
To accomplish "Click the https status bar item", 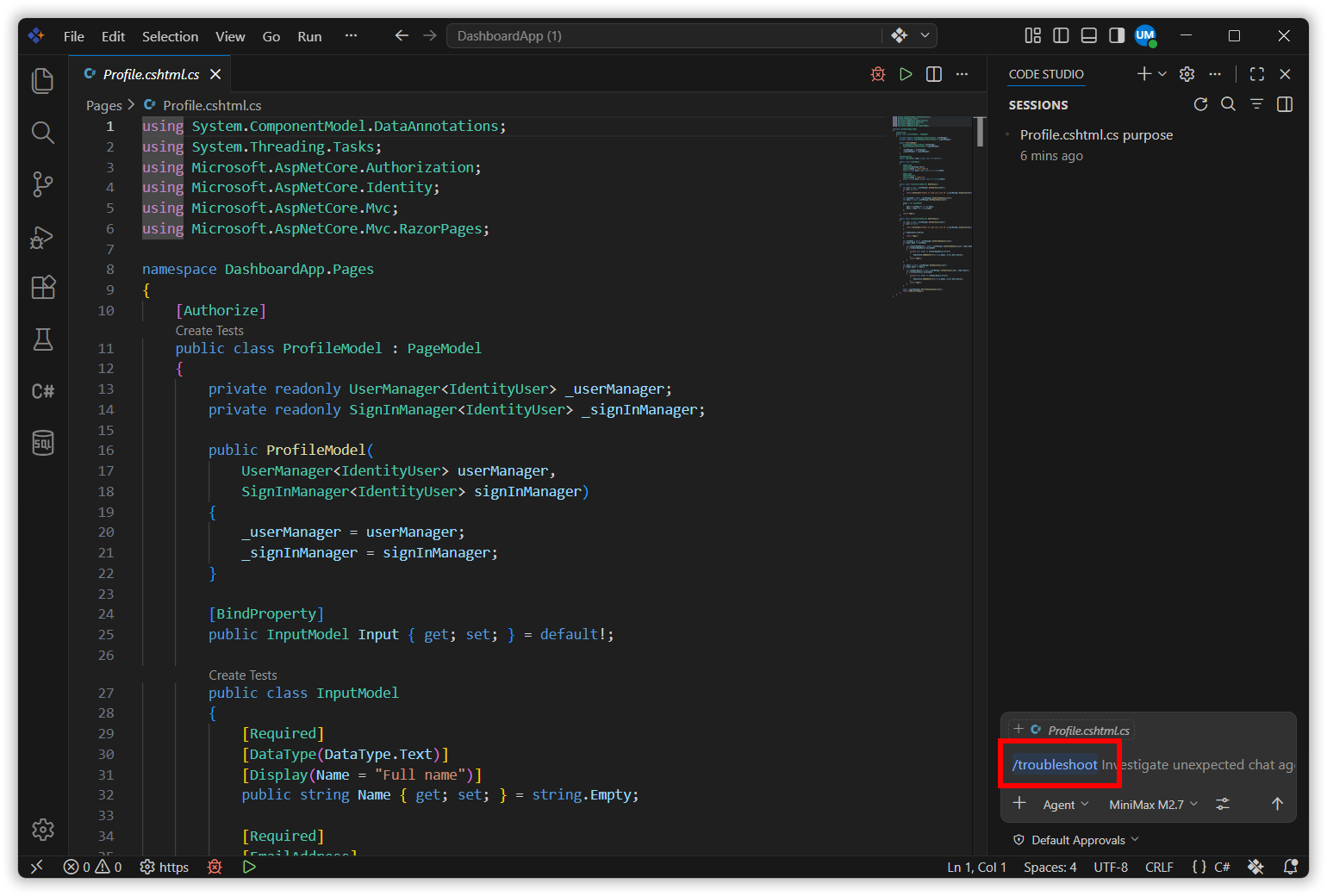I will [x=164, y=867].
